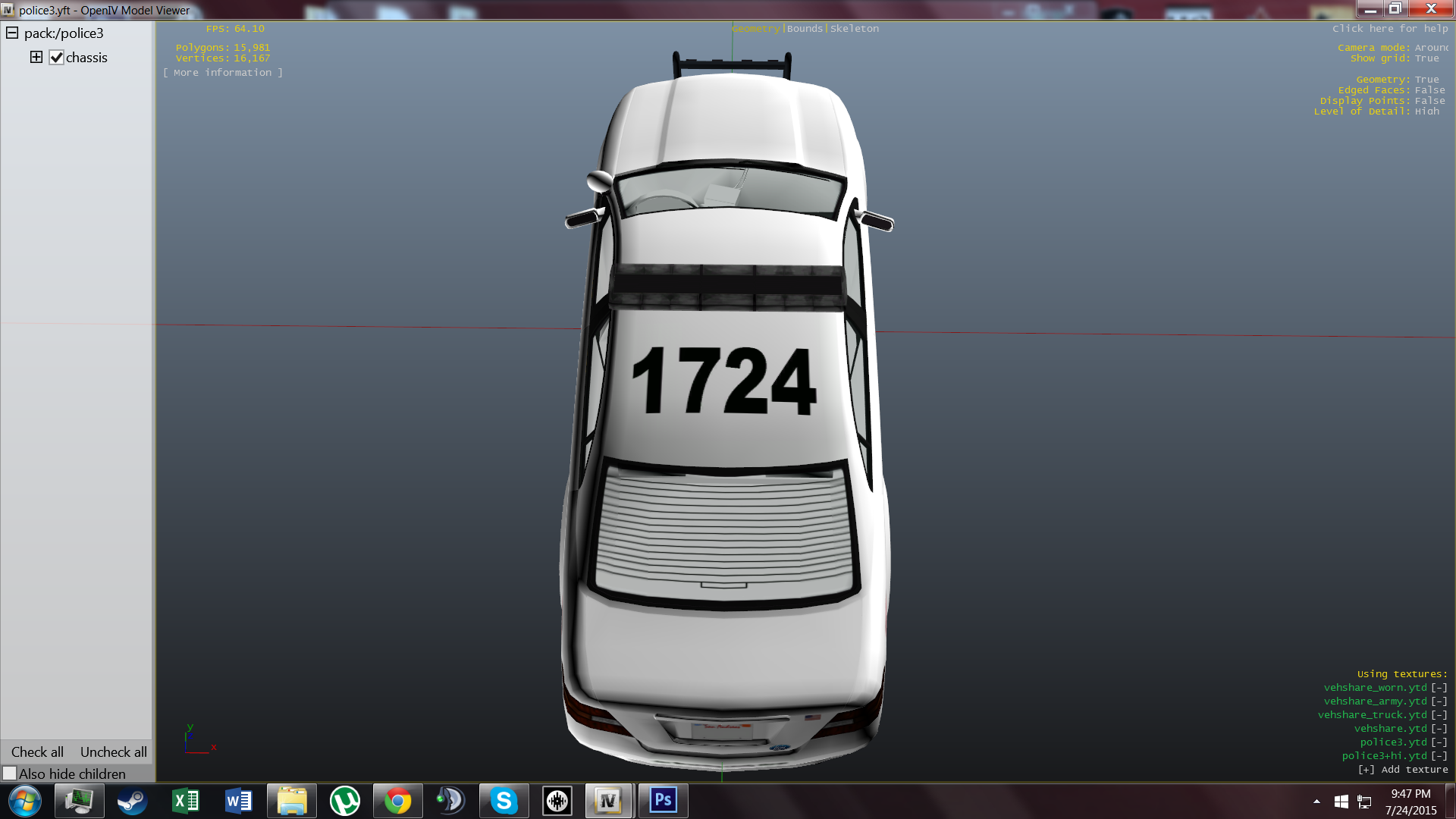The image size is (1456, 819).
Task: Collapse the pack:/police3 root node
Action: (x=12, y=33)
